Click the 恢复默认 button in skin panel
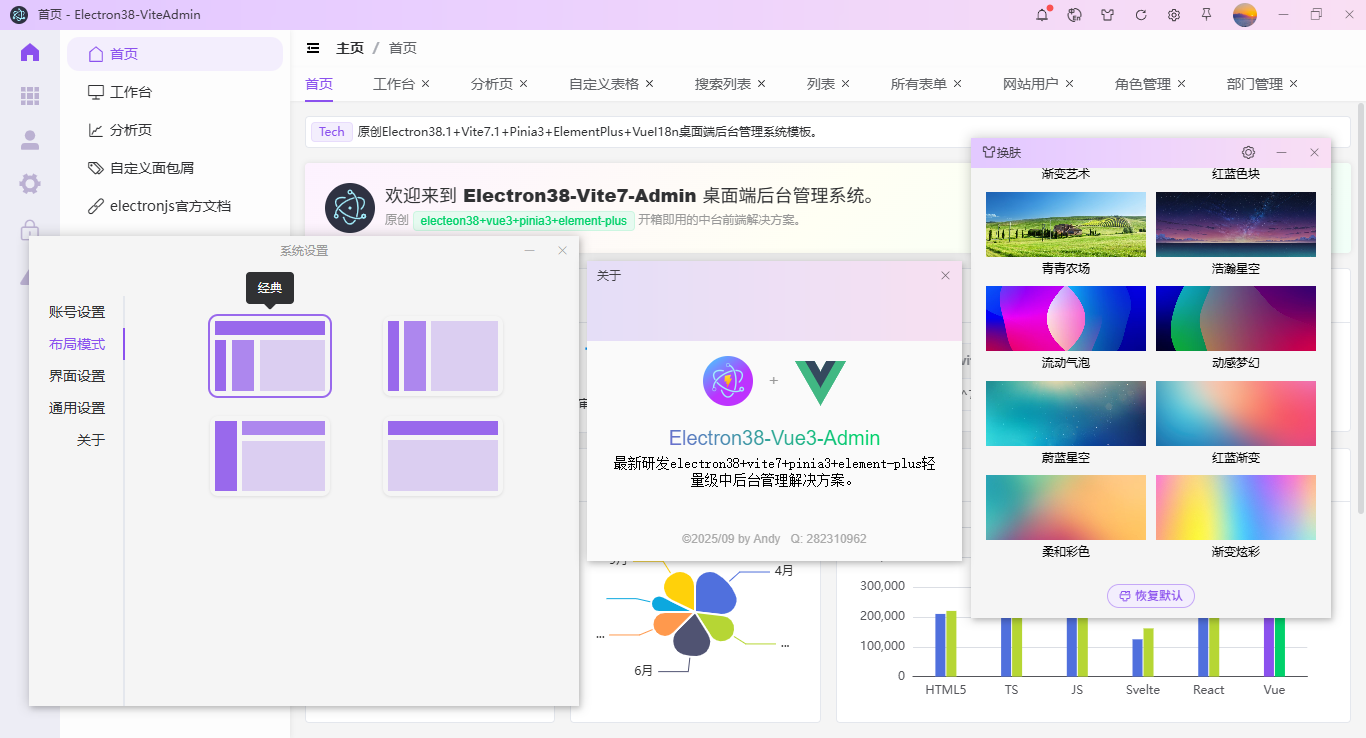 1150,595
